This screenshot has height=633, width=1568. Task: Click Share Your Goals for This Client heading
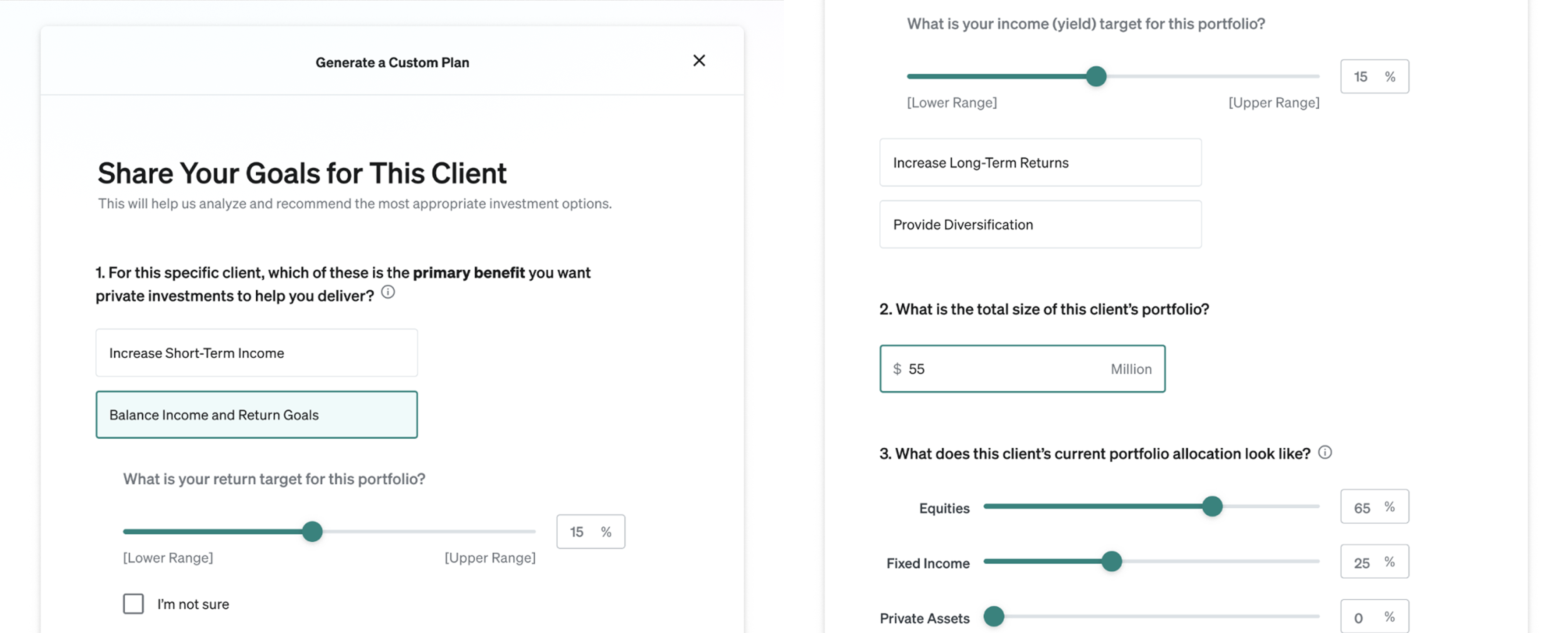302,173
